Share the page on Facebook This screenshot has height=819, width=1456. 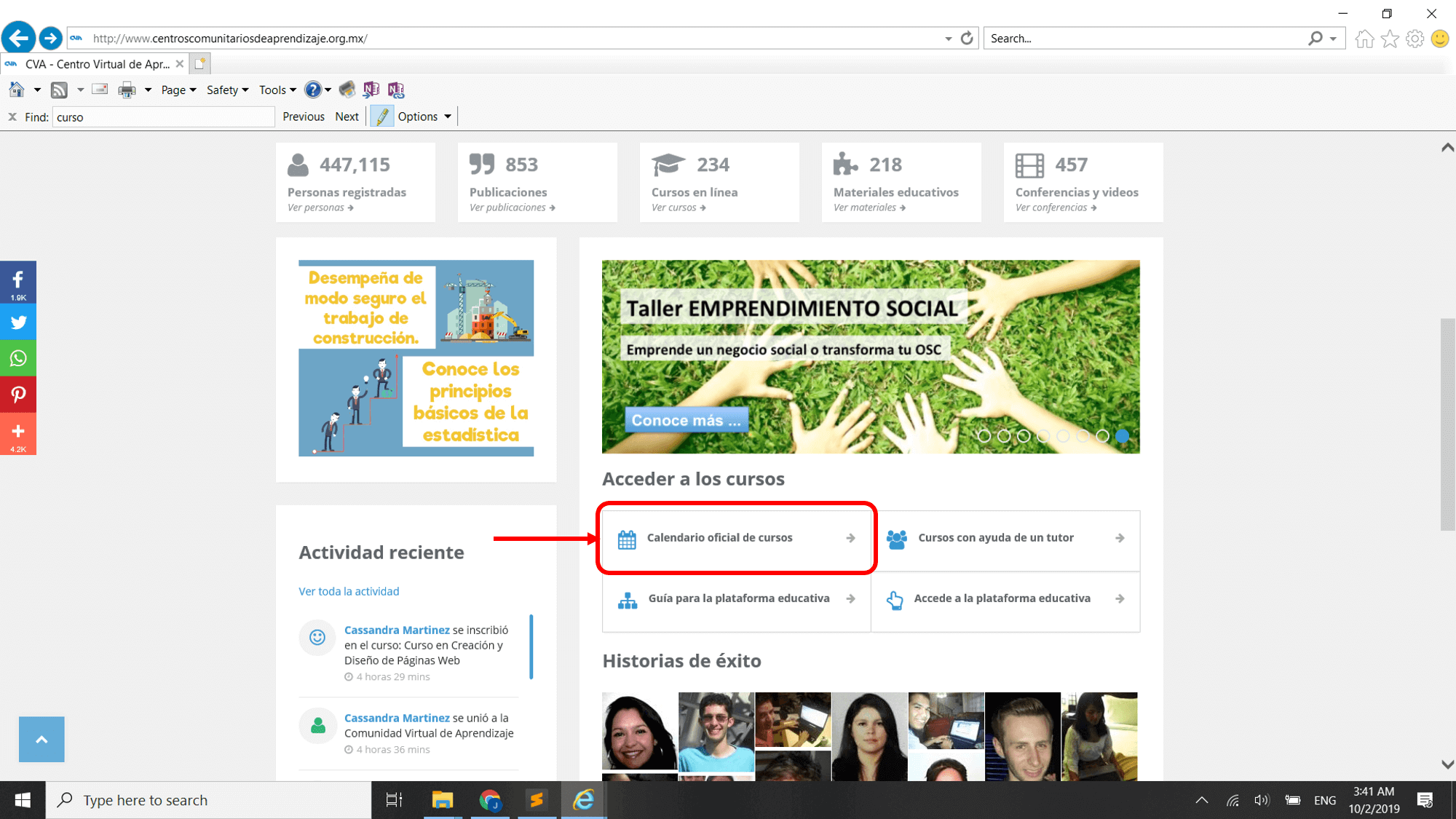point(18,282)
